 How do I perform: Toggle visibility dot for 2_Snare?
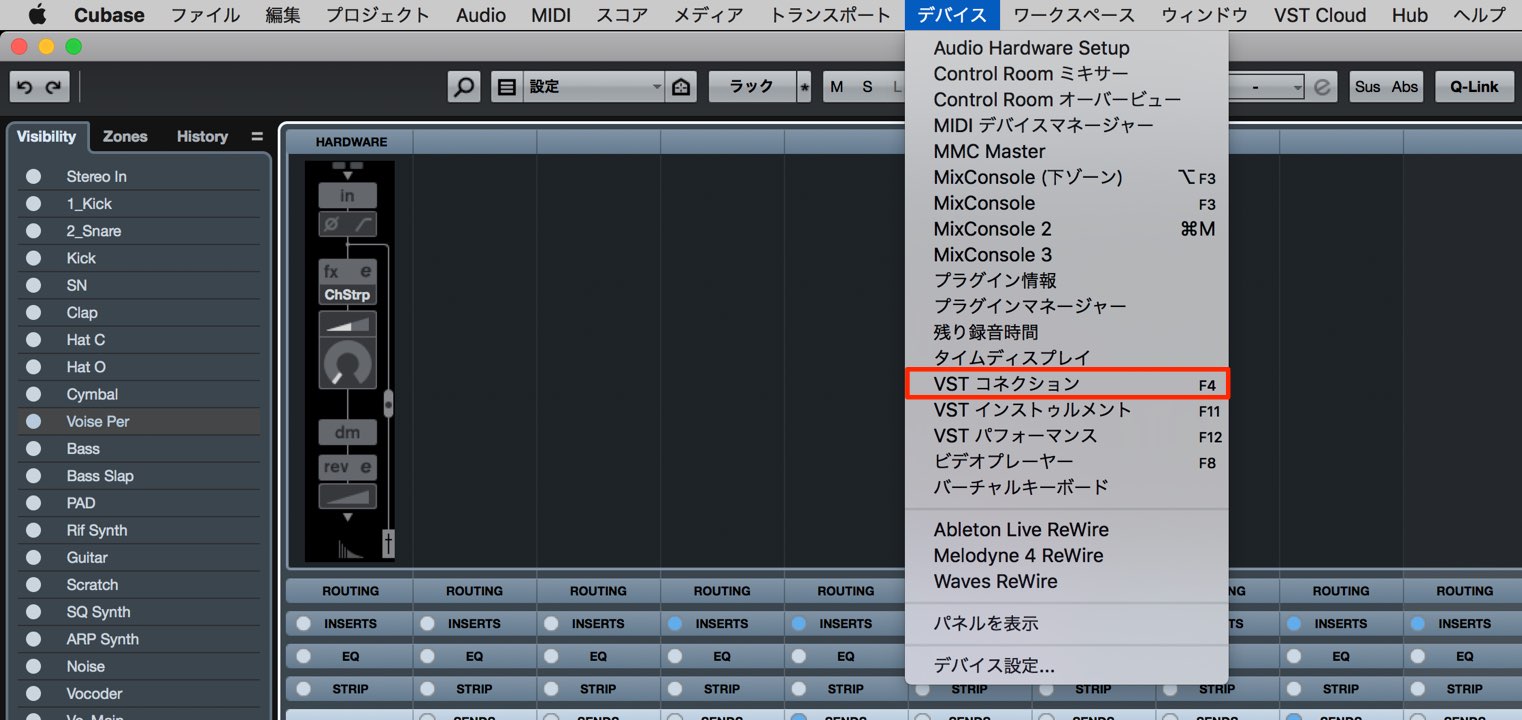[x=34, y=230]
